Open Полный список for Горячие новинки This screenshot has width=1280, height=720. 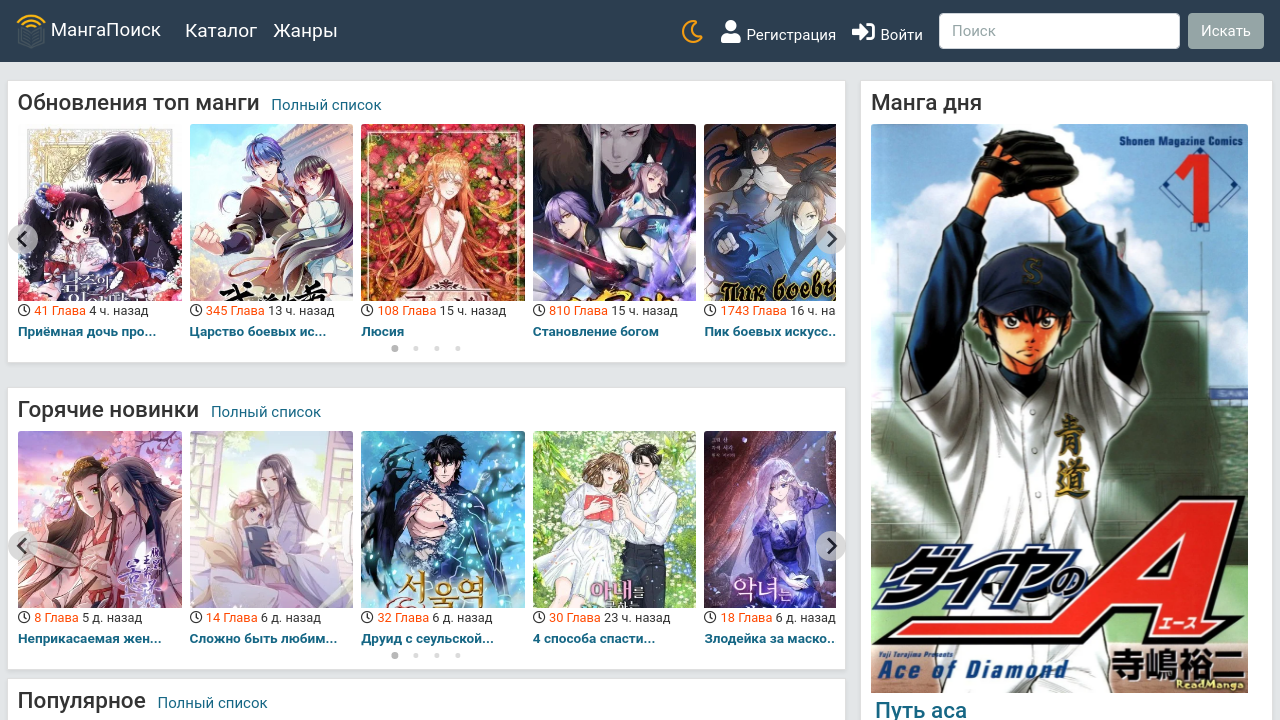(266, 412)
